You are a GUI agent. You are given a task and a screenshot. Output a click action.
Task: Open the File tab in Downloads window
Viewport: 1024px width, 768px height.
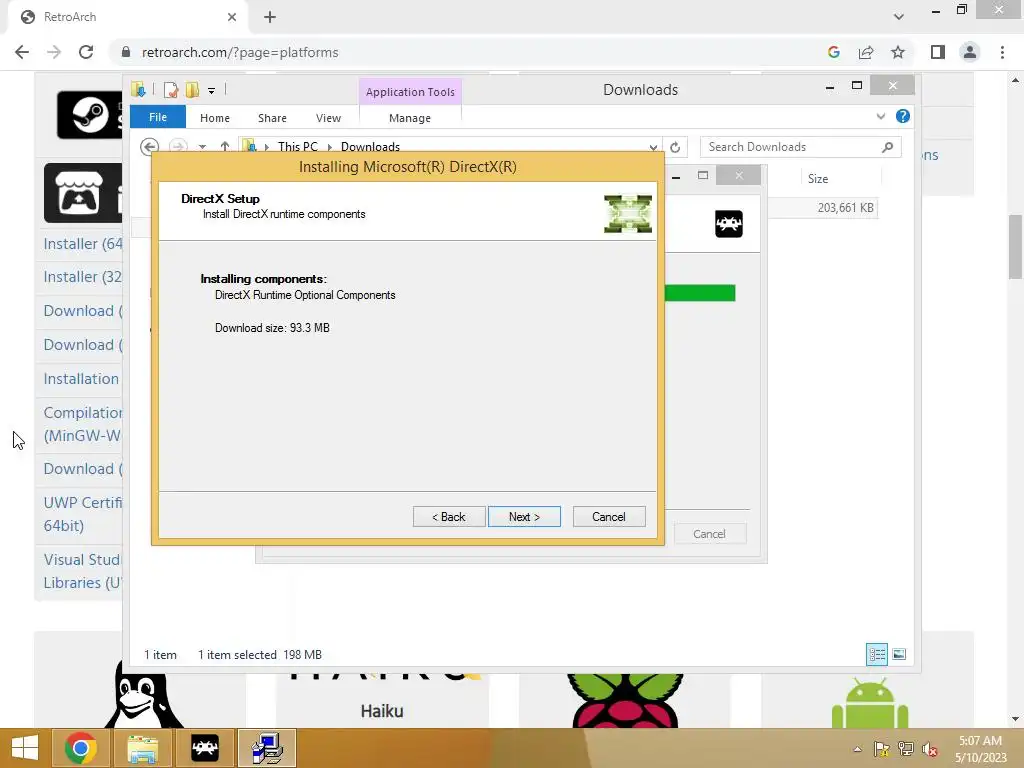tap(158, 117)
